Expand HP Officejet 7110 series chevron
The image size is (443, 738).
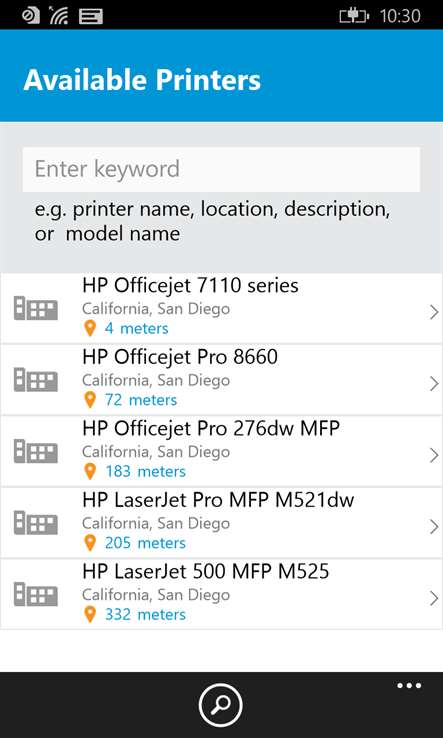point(434,312)
